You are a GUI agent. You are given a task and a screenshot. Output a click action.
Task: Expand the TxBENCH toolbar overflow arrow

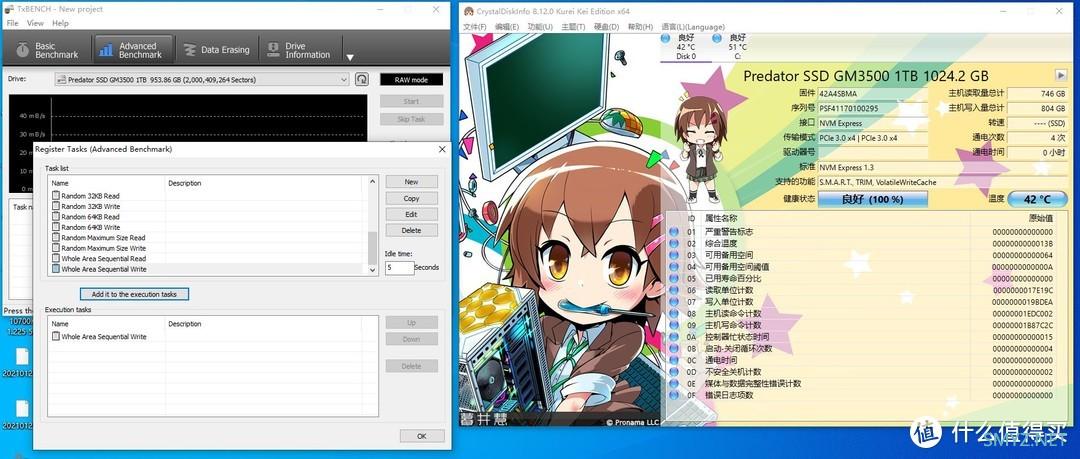(x=350, y=57)
